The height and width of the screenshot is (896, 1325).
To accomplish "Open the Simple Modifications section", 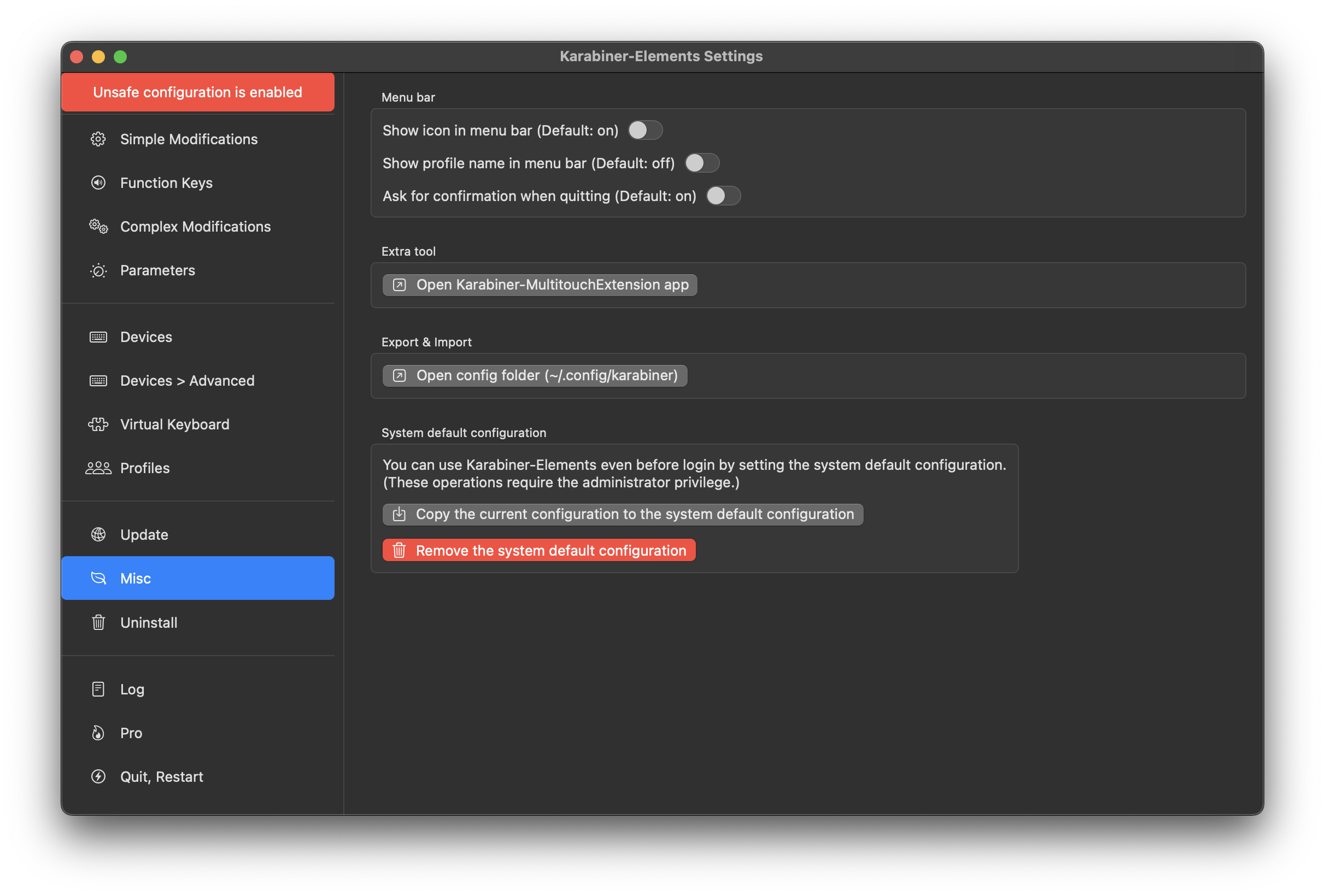I will coord(198,139).
